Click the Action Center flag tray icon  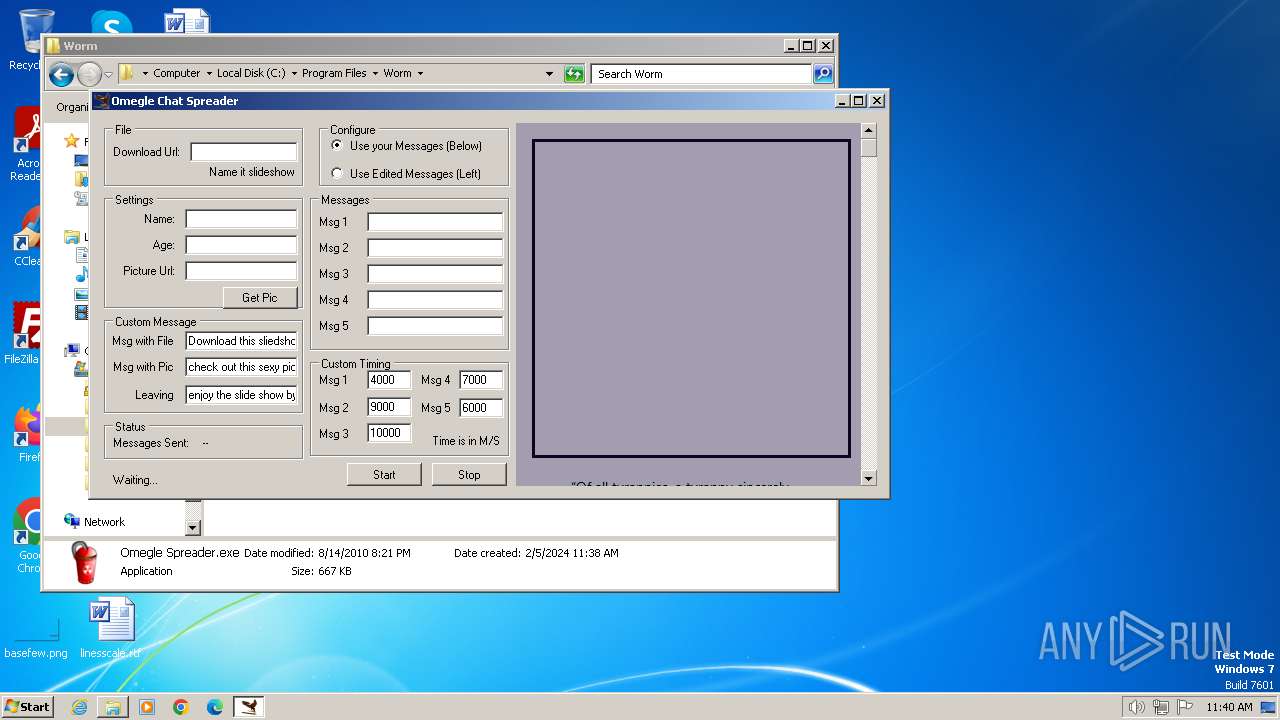coord(1186,707)
